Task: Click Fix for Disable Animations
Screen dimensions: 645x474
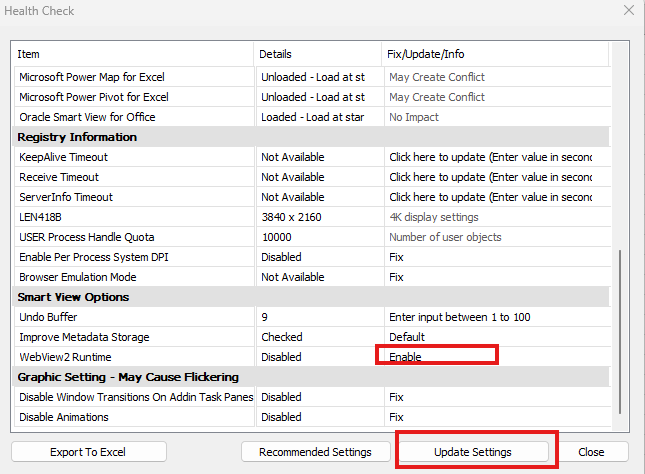Action: 396,417
